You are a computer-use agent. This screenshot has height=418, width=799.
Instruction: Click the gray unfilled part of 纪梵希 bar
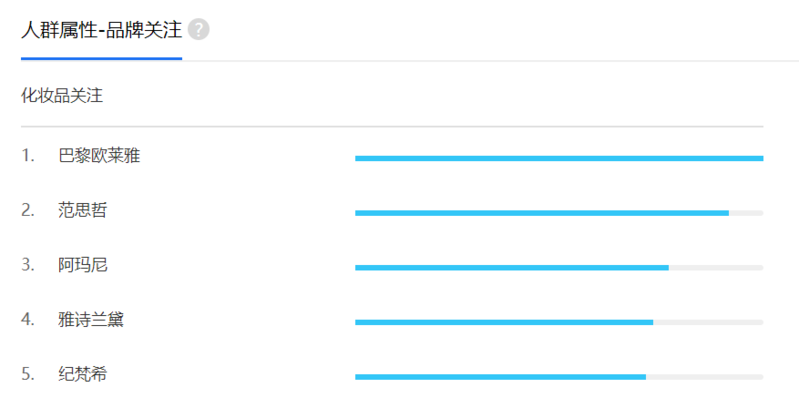pyautogui.click(x=705, y=377)
